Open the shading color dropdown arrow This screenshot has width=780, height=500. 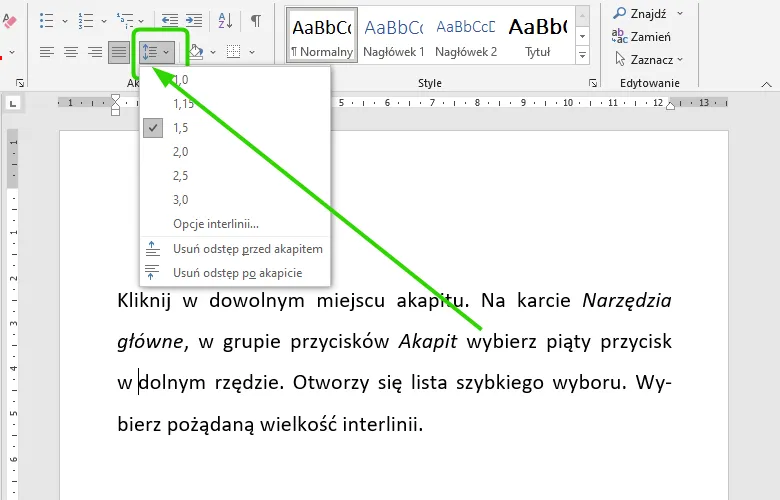point(213,52)
